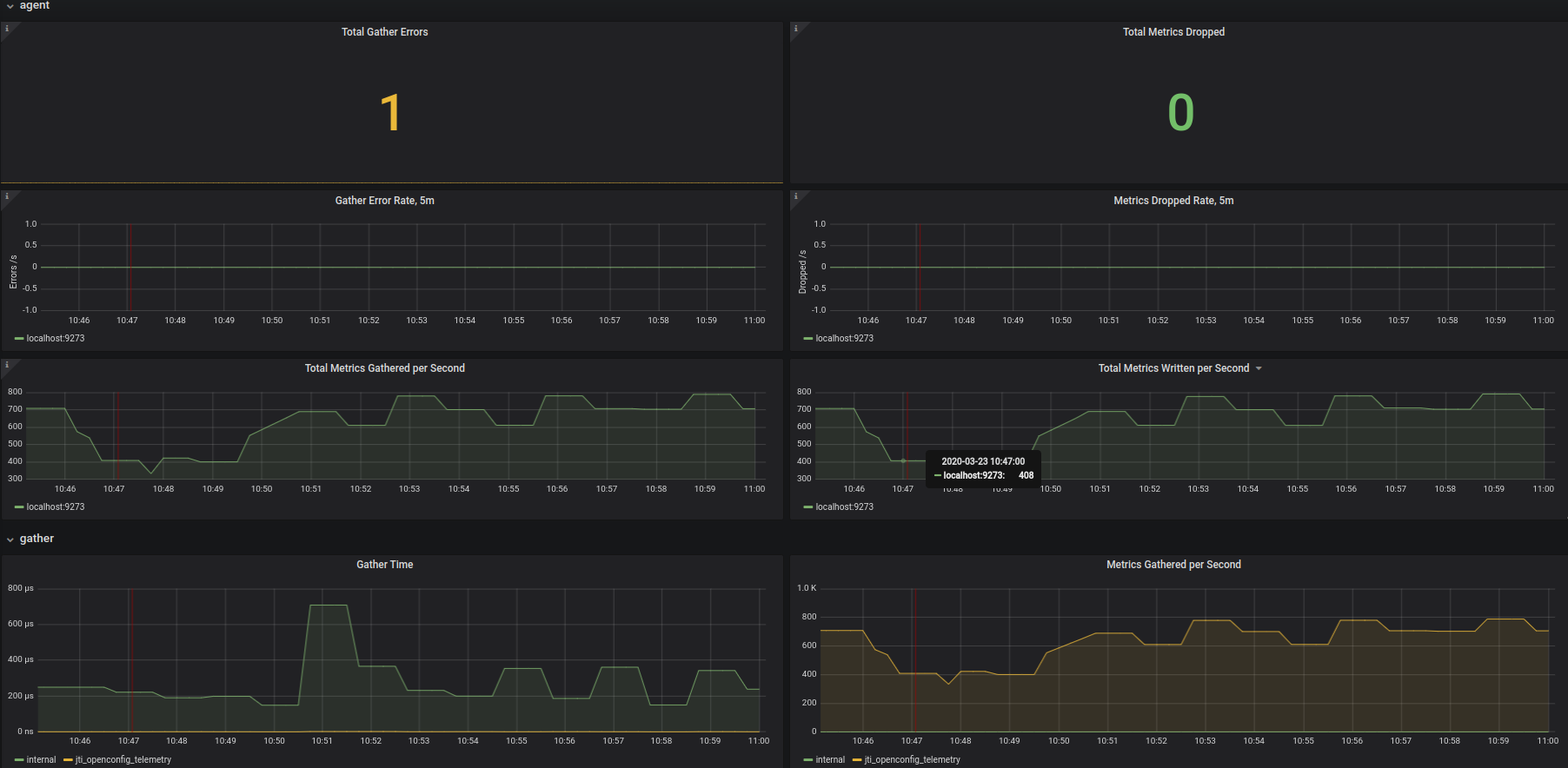Open the Gather Time panel title menu
This screenshot has height=768, width=1568.
click(x=384, y=565)
